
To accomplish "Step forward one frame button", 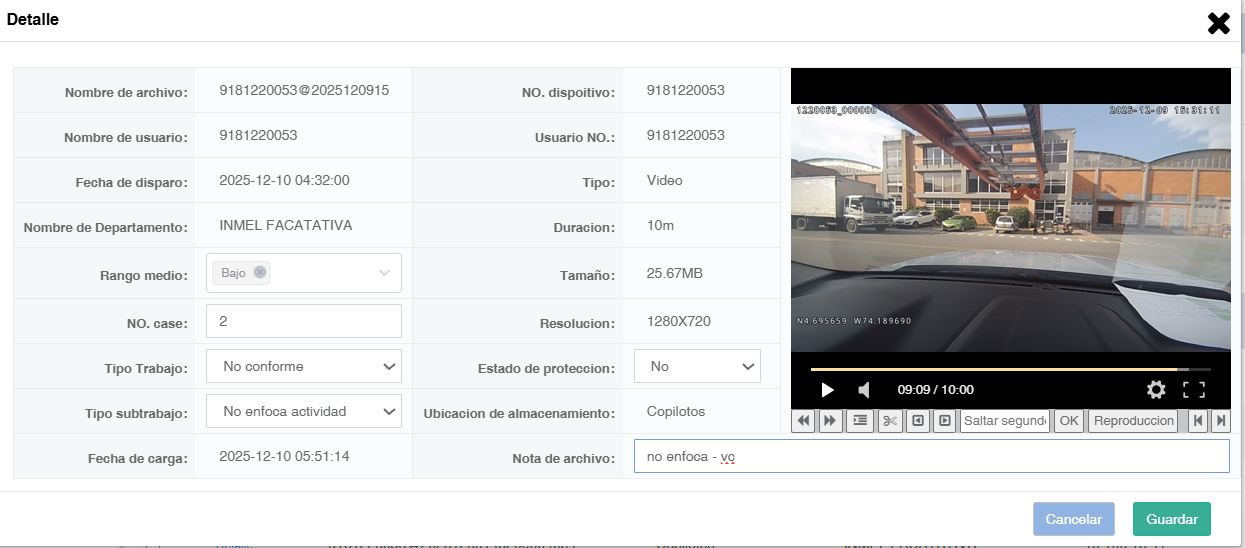I will (x=944, y=421).
